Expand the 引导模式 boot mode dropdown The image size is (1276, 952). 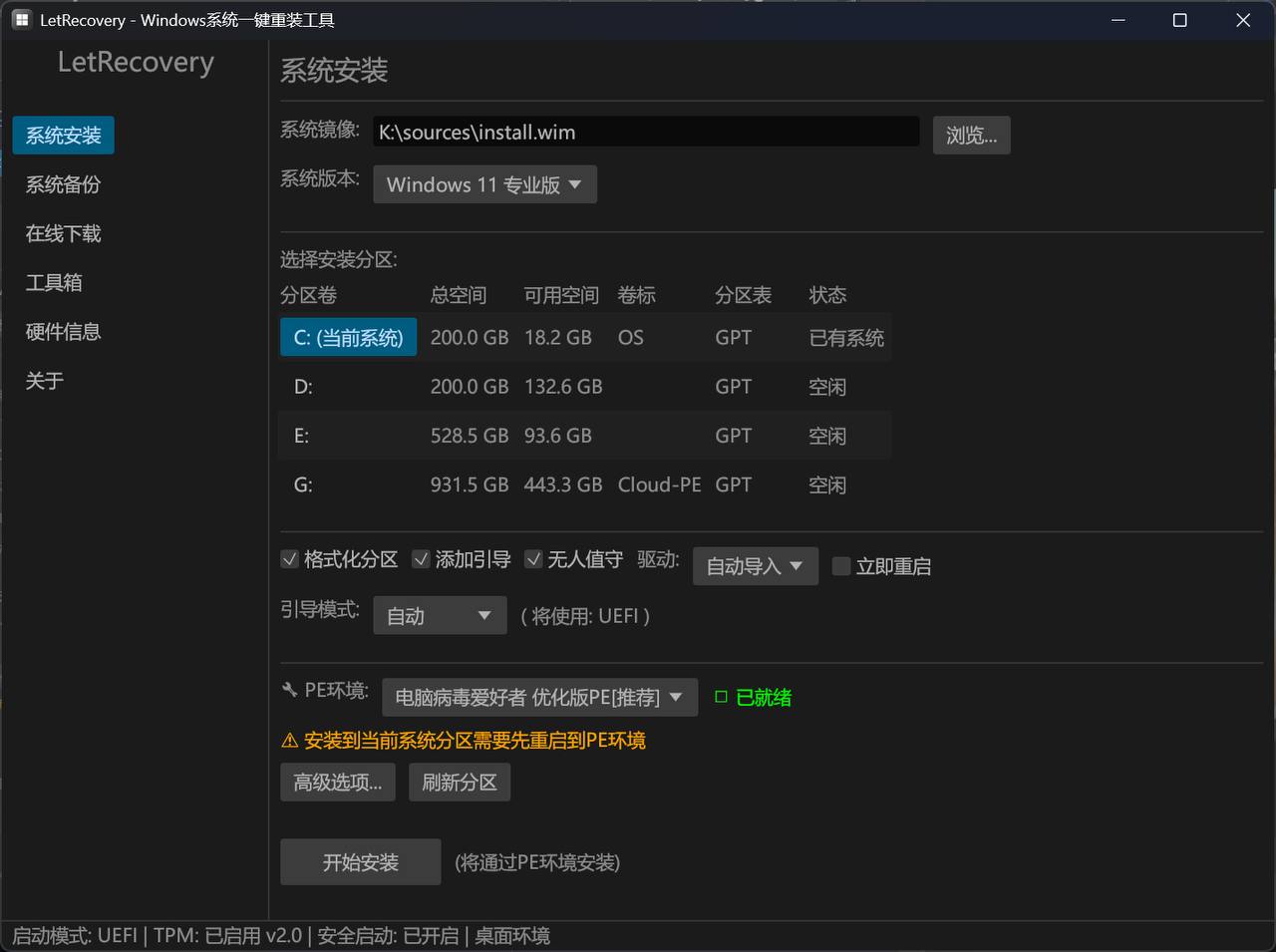pyautogui.click(x=440, y=615)
